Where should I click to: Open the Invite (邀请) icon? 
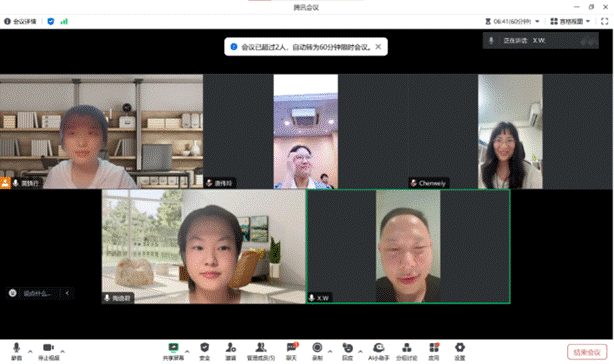231,351
